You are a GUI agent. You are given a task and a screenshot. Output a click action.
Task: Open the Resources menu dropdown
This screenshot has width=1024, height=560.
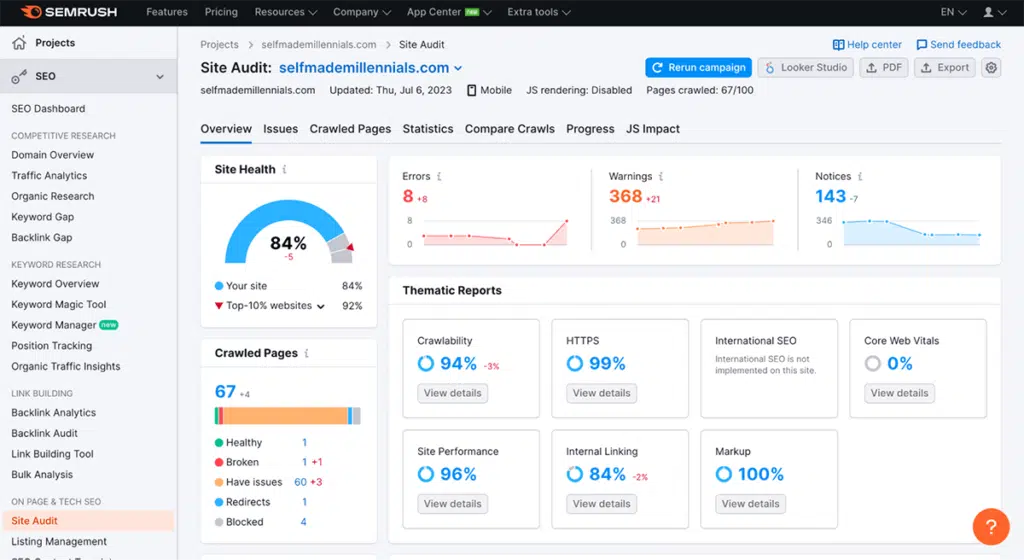click(x=285, y=12)
